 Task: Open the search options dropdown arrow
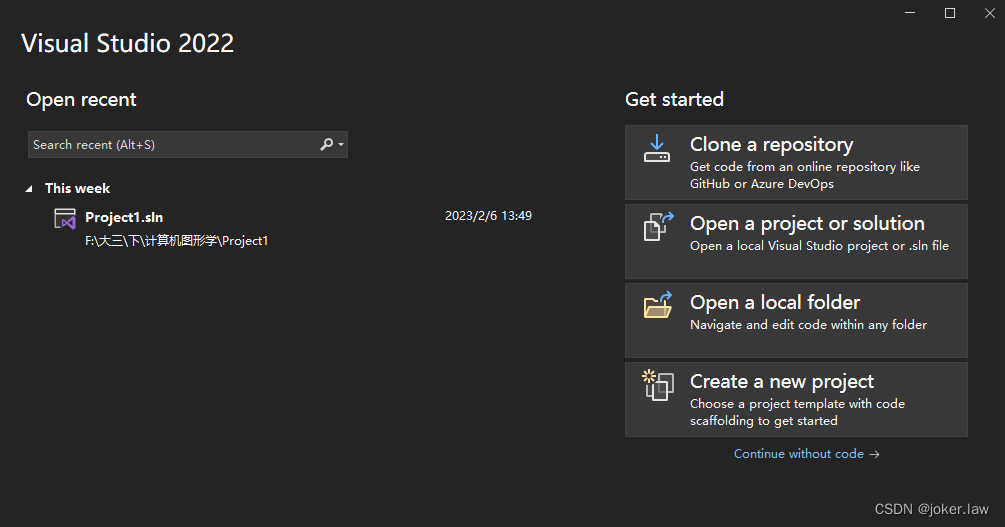[341, 145]
